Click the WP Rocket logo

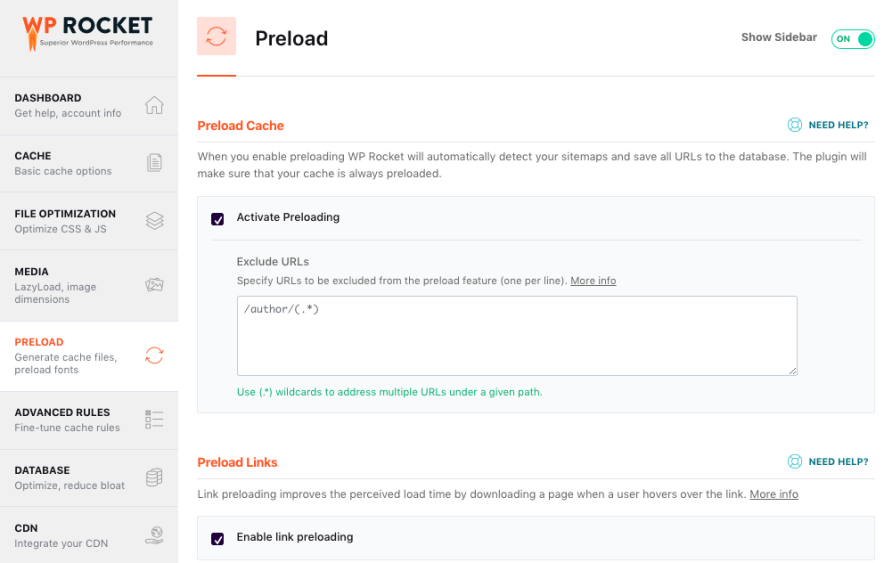[x=88, y=30]
